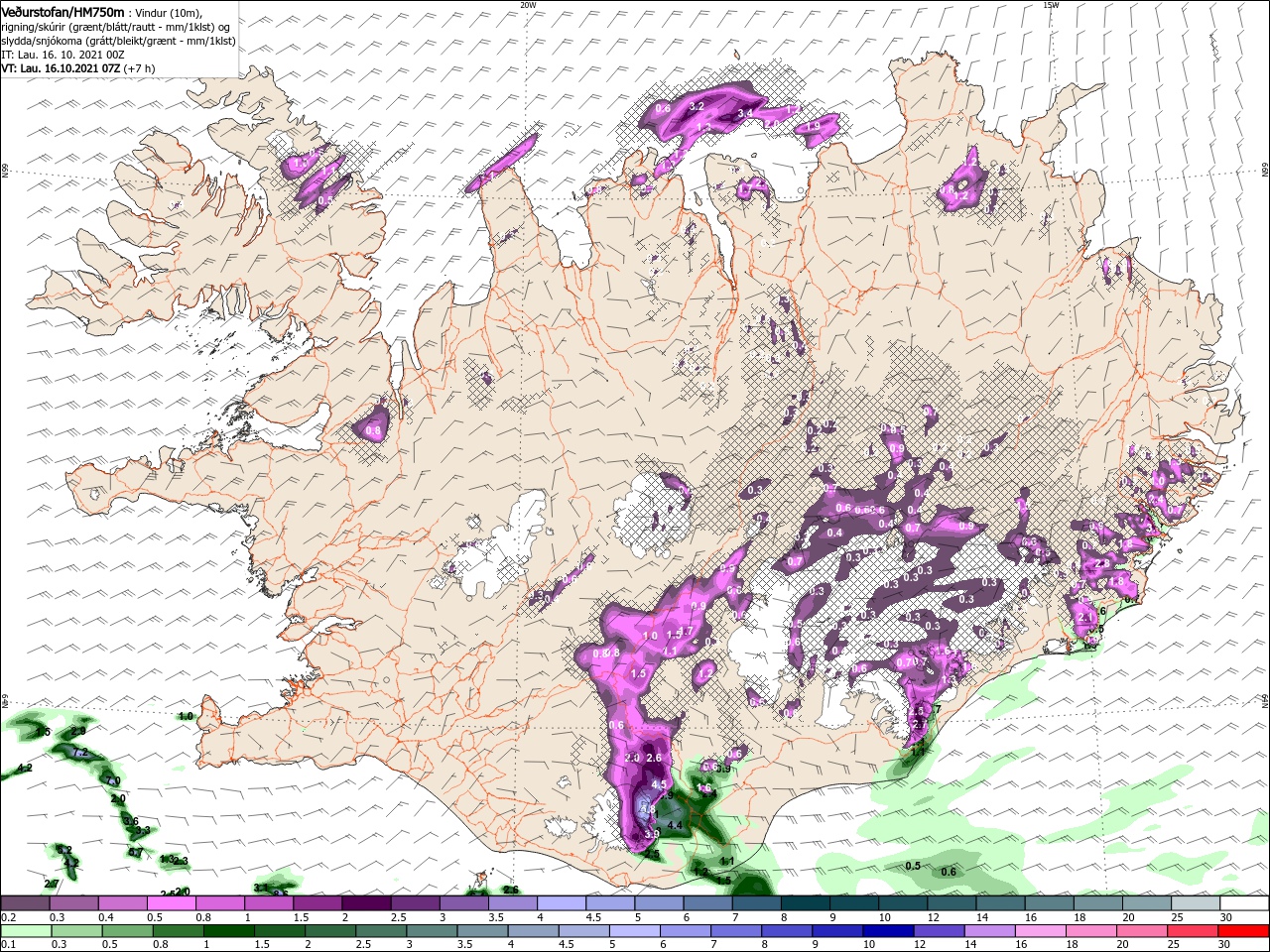
Task: Click the 0.2 label in top legend row
Action: pos(8,917)
